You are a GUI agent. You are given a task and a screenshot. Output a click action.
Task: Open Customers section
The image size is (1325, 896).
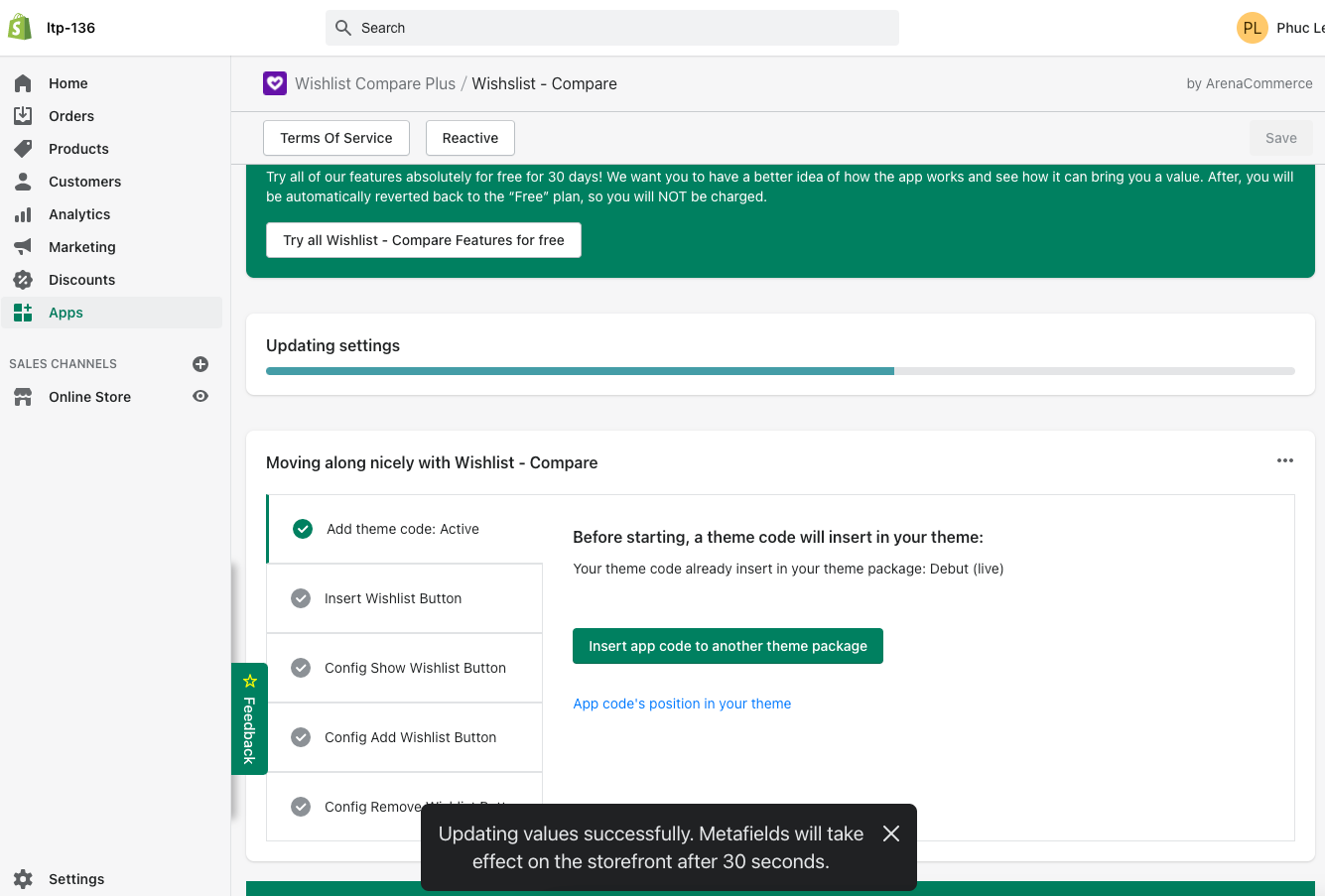(x=112, y=182)
